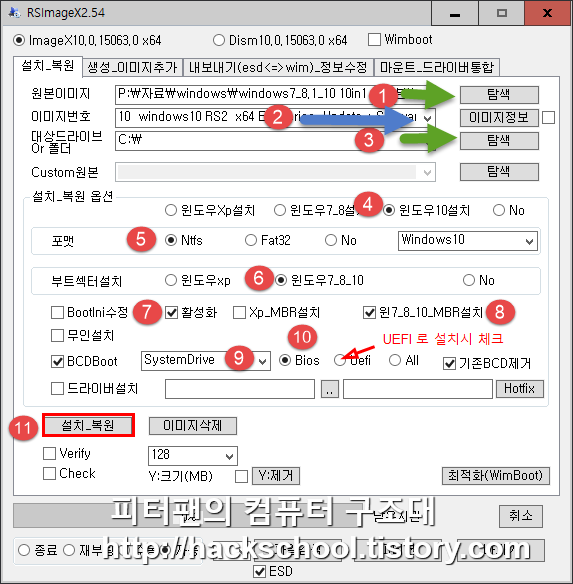This screenshot has height=584, width=573.
Task: Expand the Custom원본 dropdown
Action: (427, 172)
